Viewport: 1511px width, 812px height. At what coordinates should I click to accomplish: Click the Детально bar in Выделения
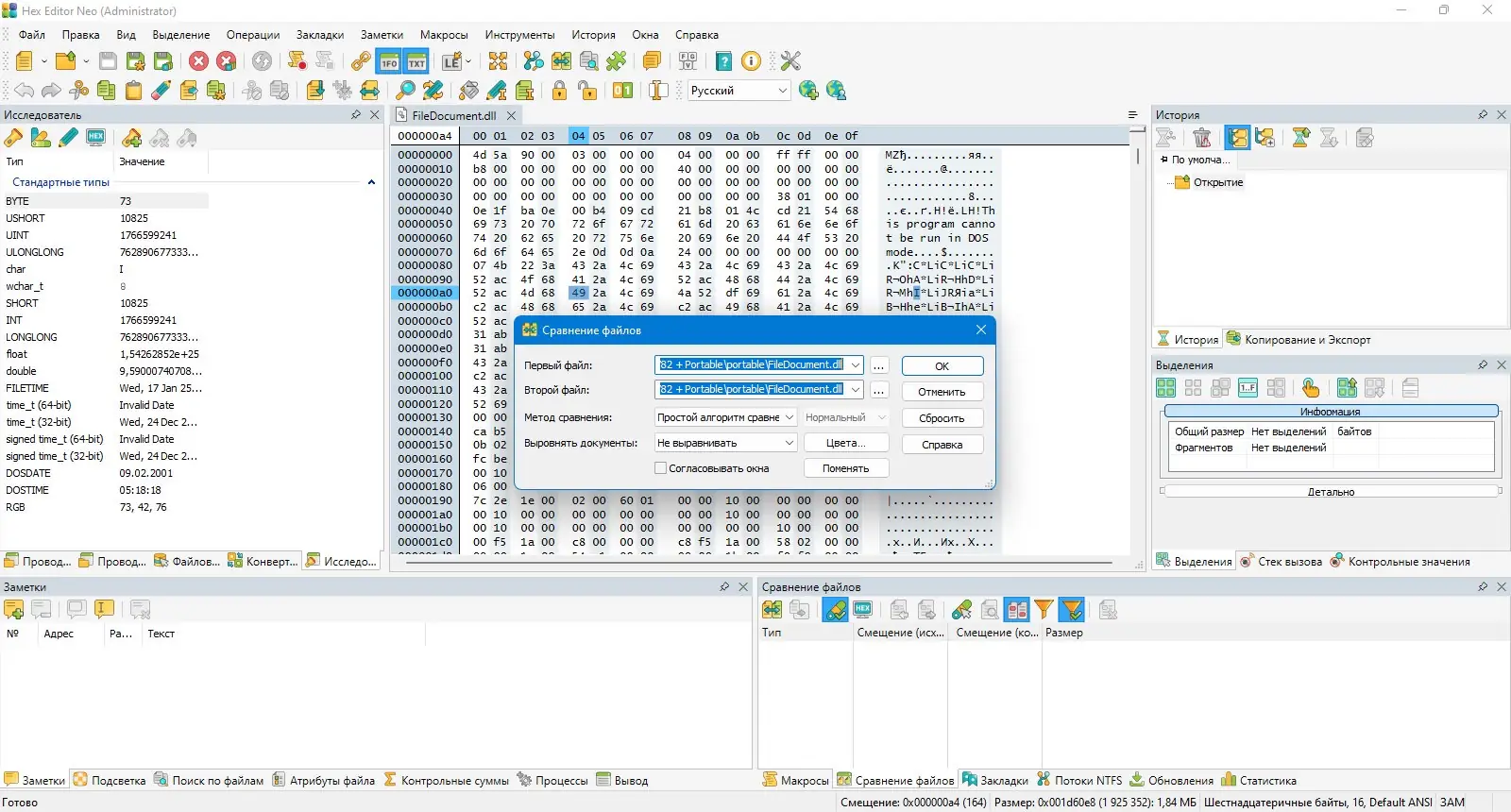(1331, 492)
